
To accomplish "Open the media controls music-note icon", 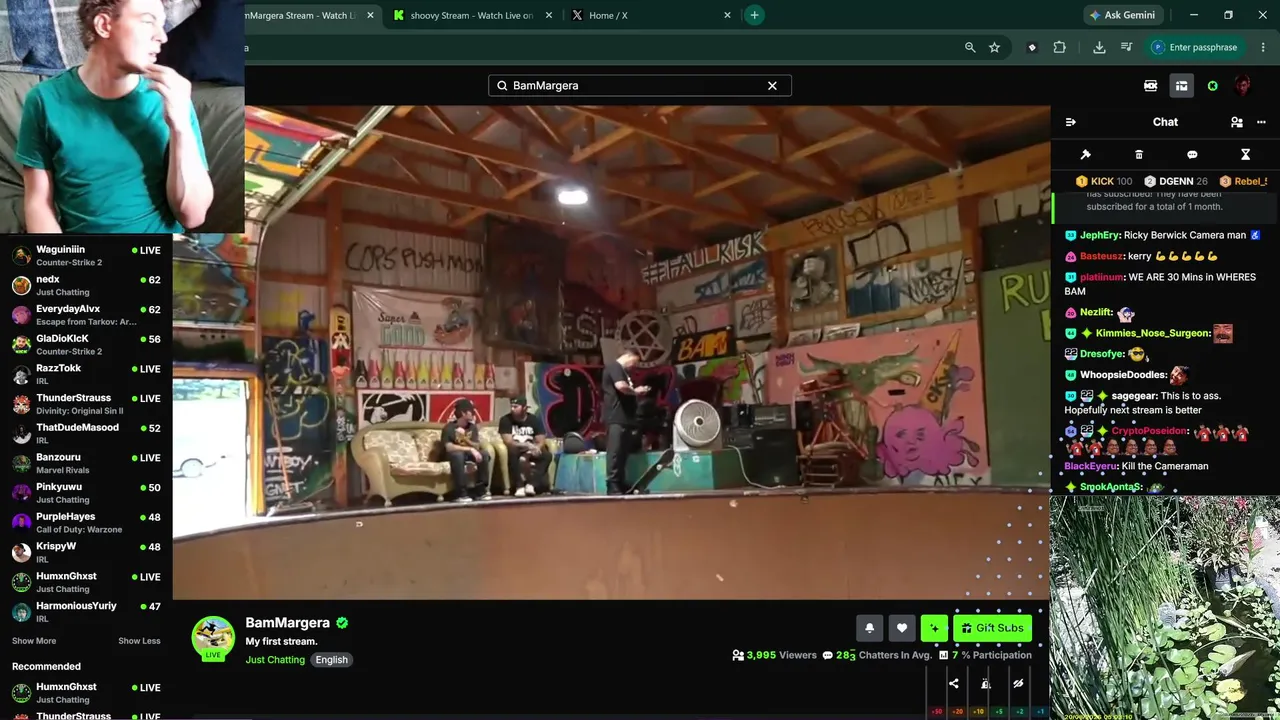I will 1126,47.
